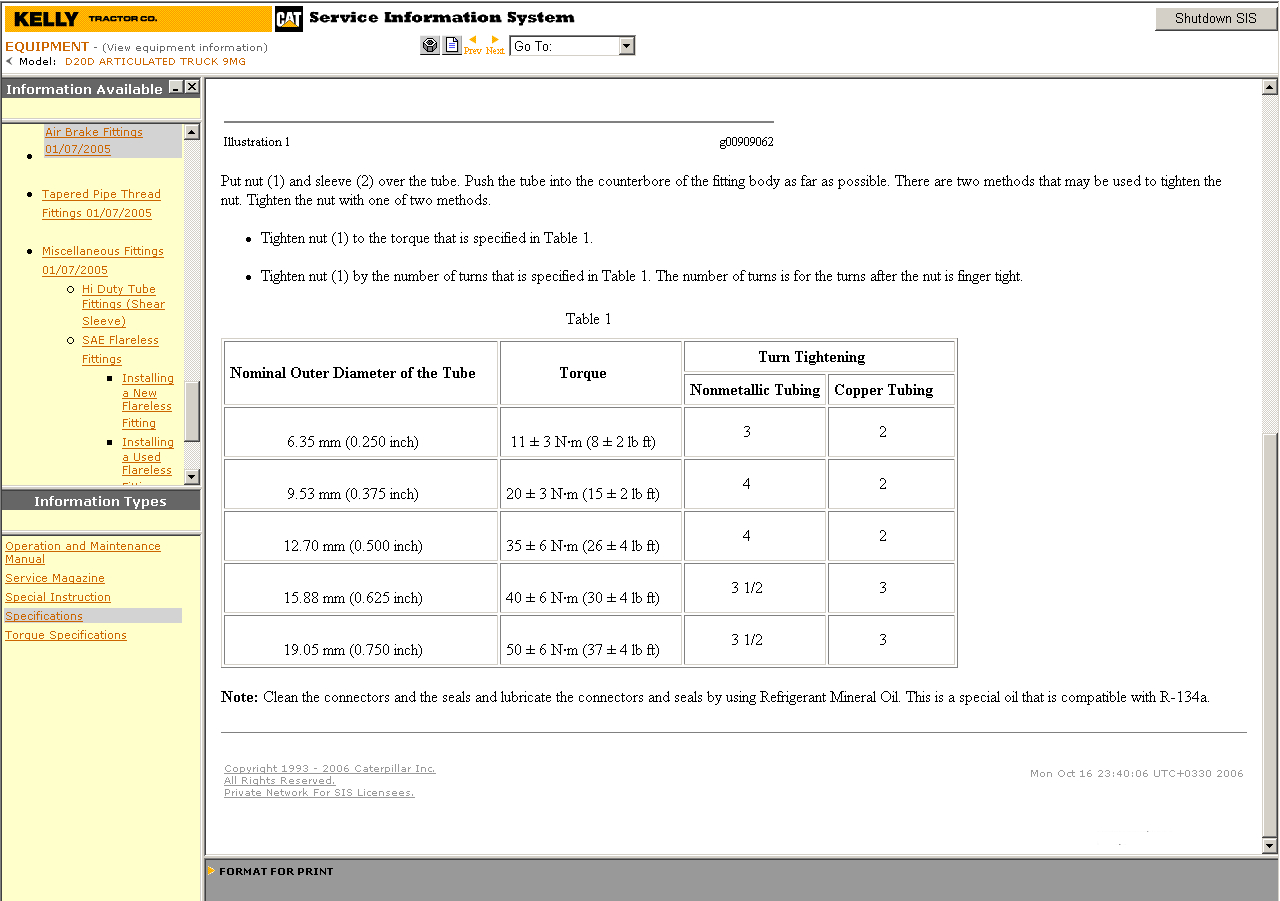Screen dimensions: 1280x901
Task: Click the arrow icon next to Format For Print
Action: click(x=212, y=871)
